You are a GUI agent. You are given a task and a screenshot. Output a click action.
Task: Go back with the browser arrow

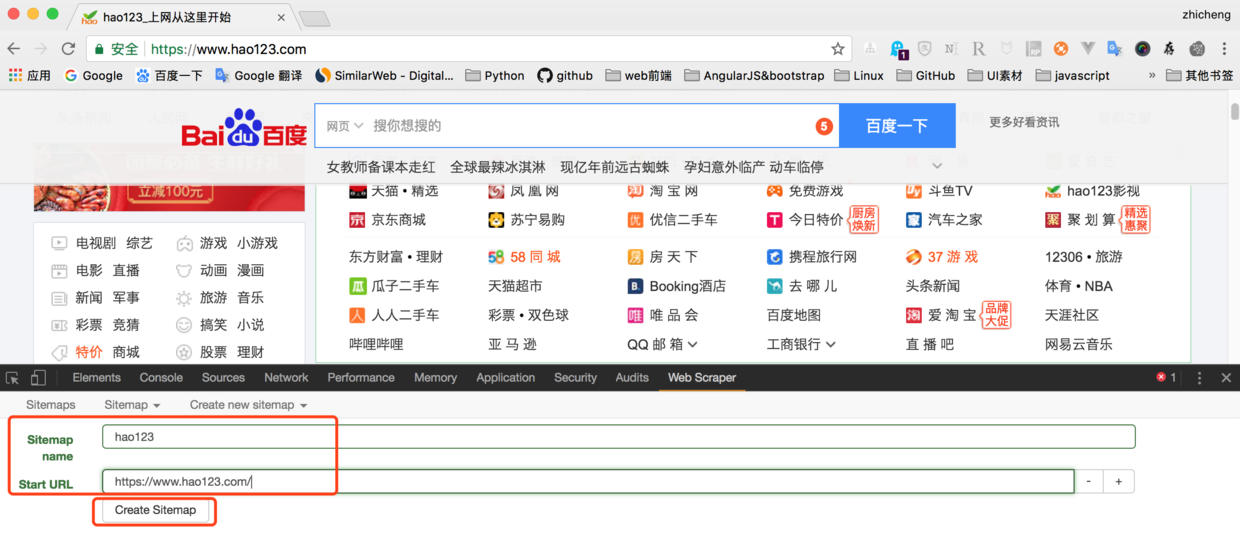coord(14,49)
